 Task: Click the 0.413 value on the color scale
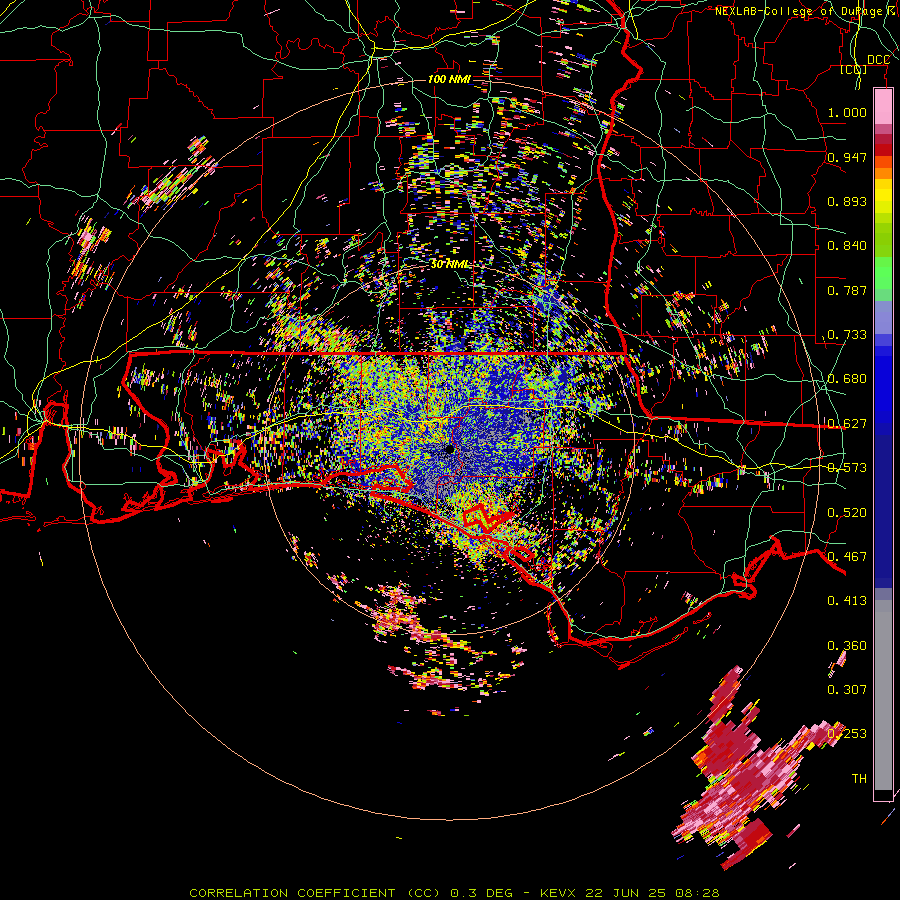click(847, 601)
